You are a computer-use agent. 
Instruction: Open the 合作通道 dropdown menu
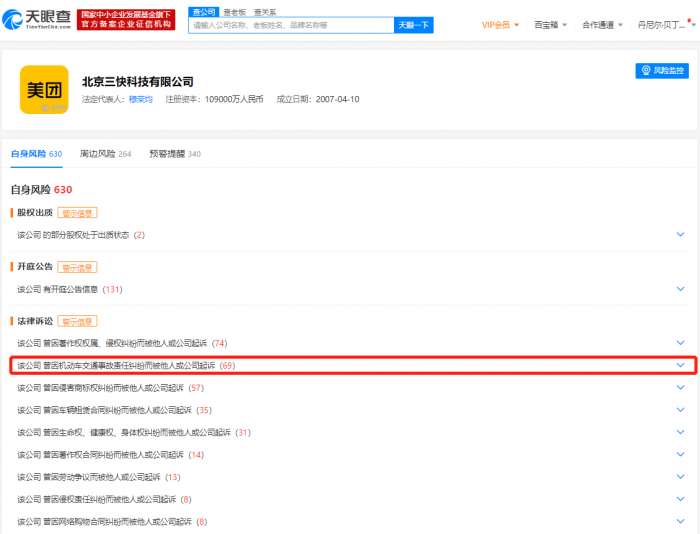click(x=602, y=25)
